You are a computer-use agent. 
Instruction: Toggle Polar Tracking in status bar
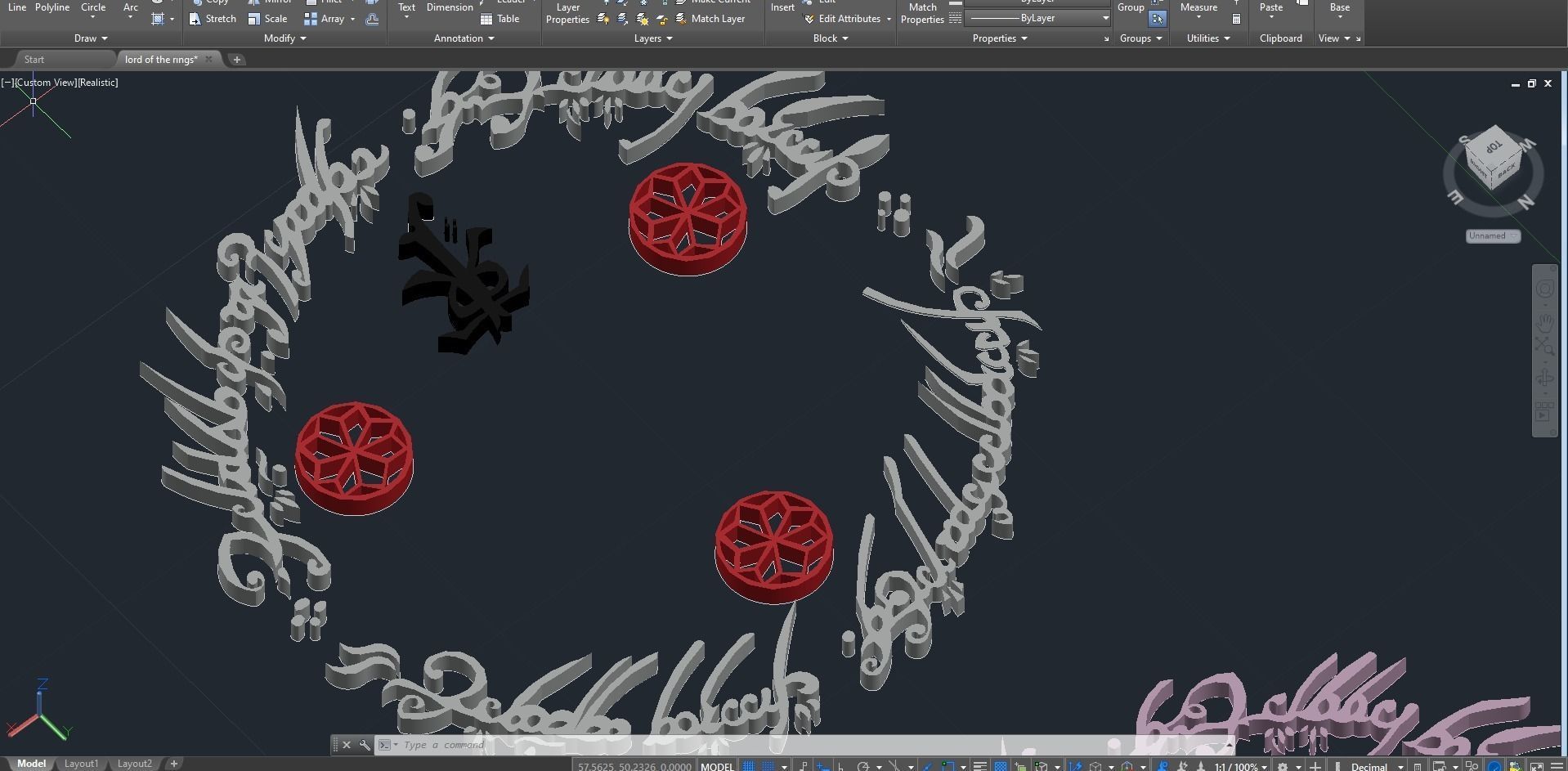(x=862, y=766)
